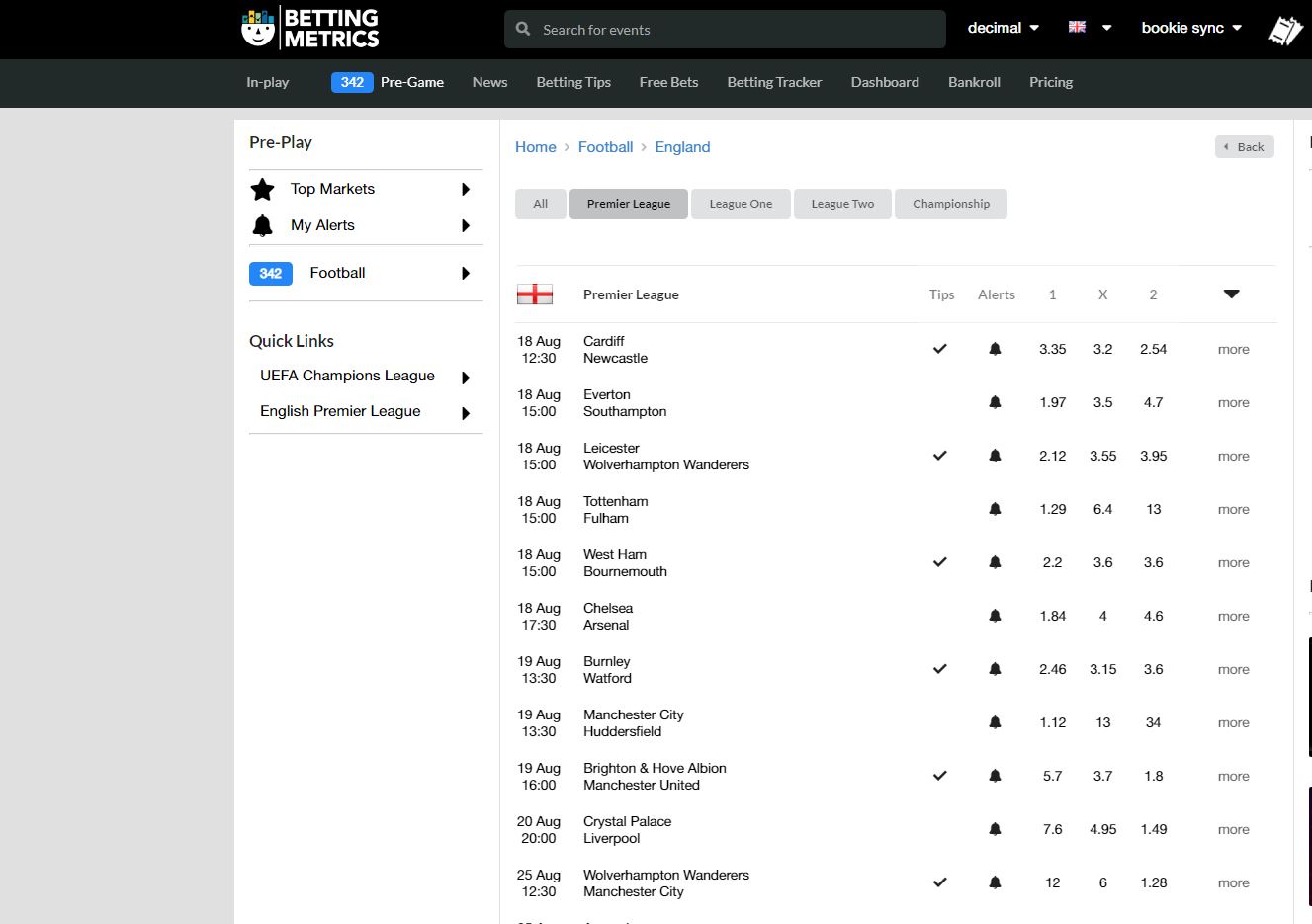Set alert bell for Chelsea vs Arsenal
Viewport: 1312px width, 924px height.
click(995, 616)
